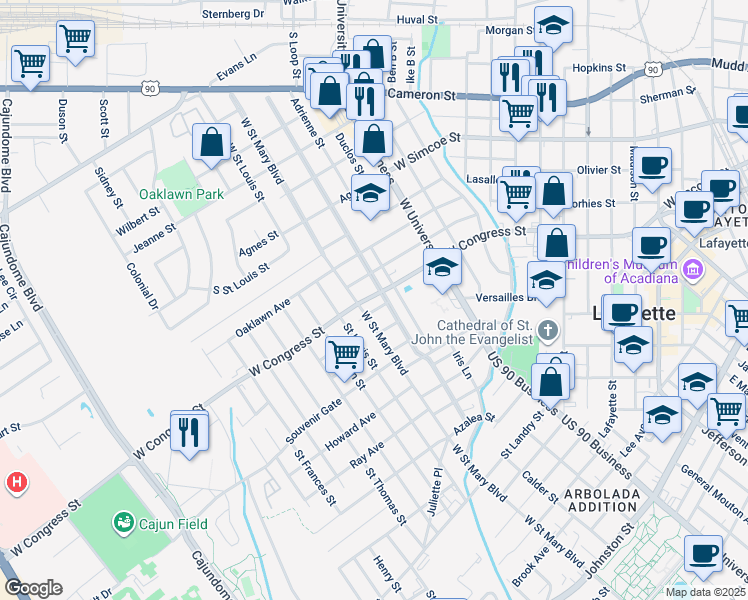This screenshot has height=600, width=748.
Task: Click the Henry St label
Action: 387,574
